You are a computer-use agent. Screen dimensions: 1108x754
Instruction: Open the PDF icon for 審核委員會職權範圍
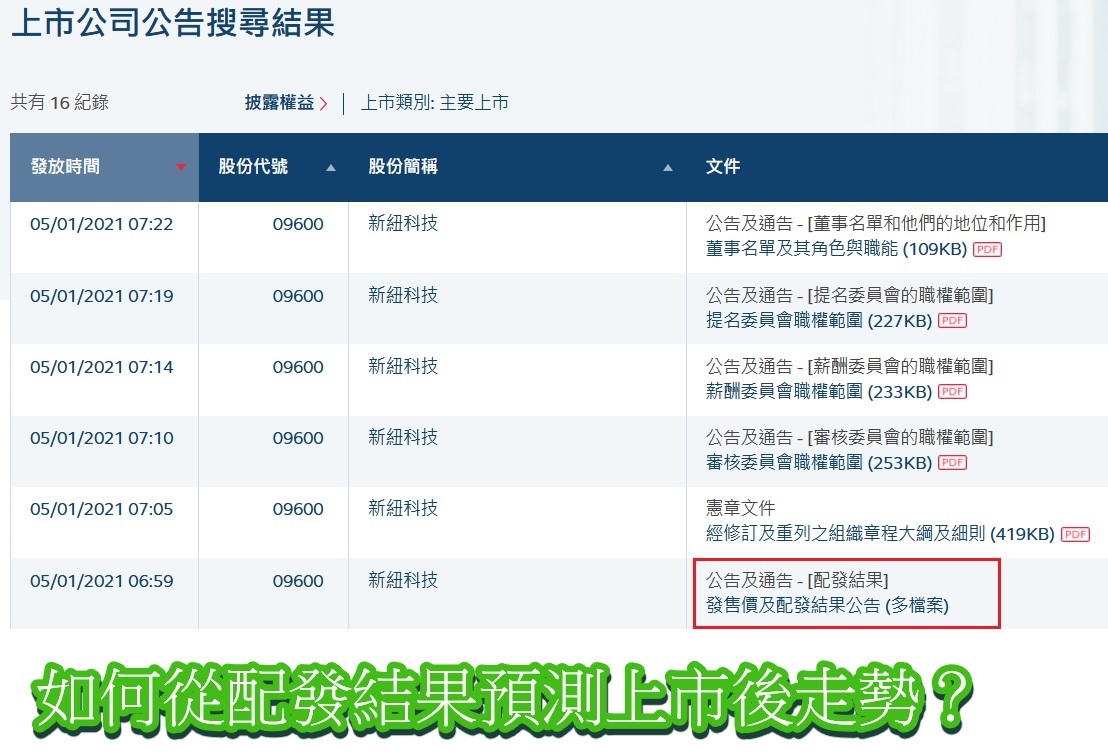[953, 463]
